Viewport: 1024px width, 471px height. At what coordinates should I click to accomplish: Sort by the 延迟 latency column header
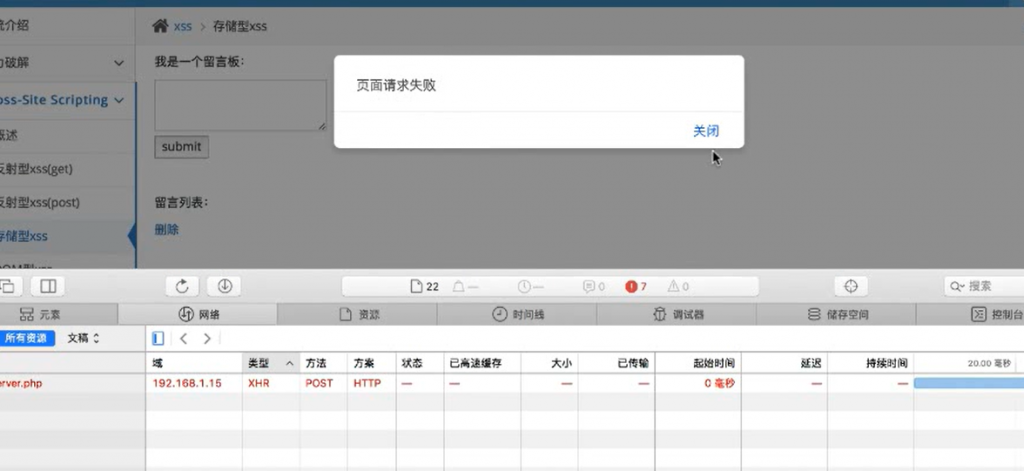(x=784, y=363)
